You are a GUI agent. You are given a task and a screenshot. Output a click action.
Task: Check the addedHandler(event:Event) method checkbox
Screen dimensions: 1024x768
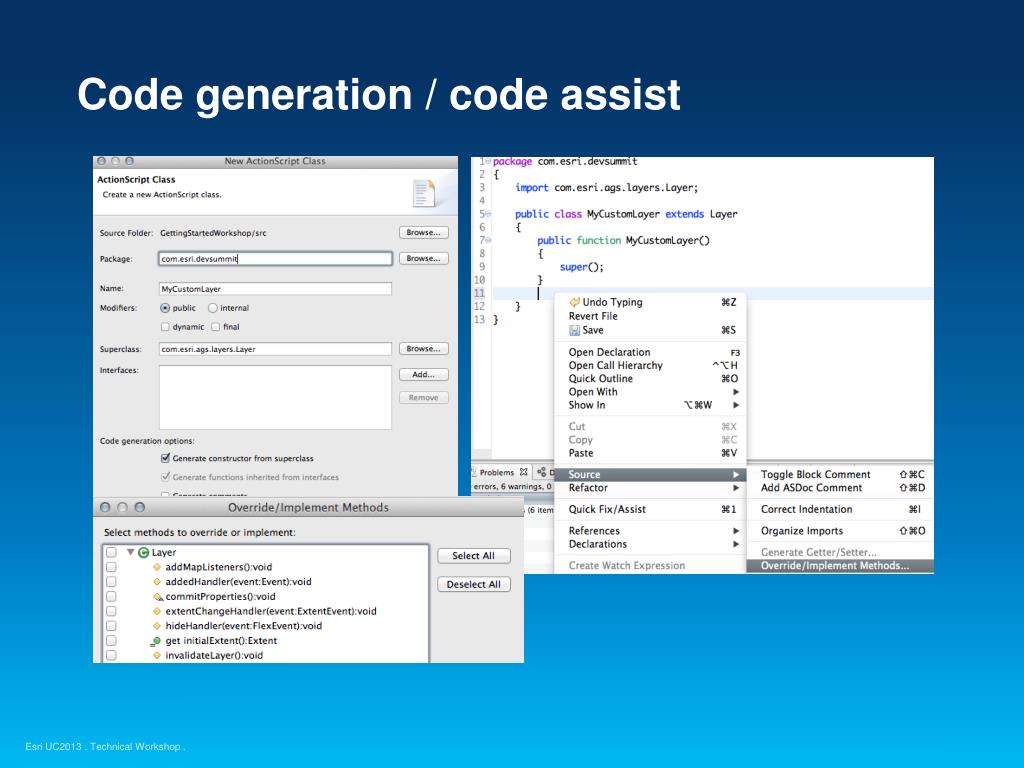coord(111,582)
